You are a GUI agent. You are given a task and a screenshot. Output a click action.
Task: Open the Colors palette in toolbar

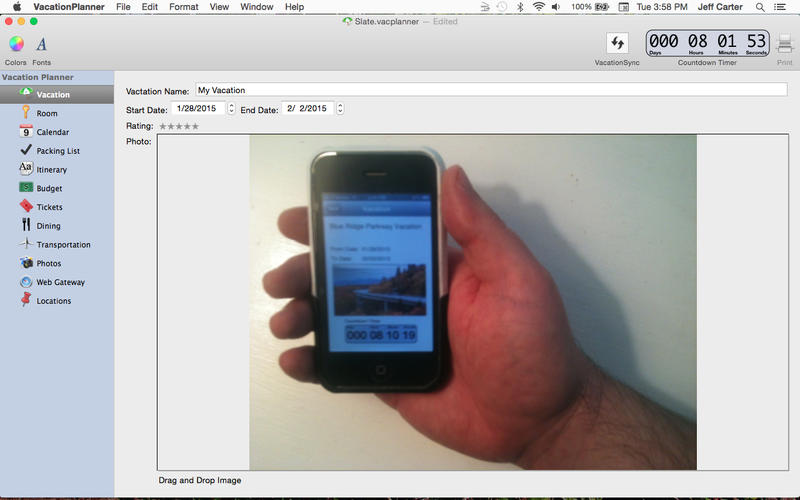16,44
